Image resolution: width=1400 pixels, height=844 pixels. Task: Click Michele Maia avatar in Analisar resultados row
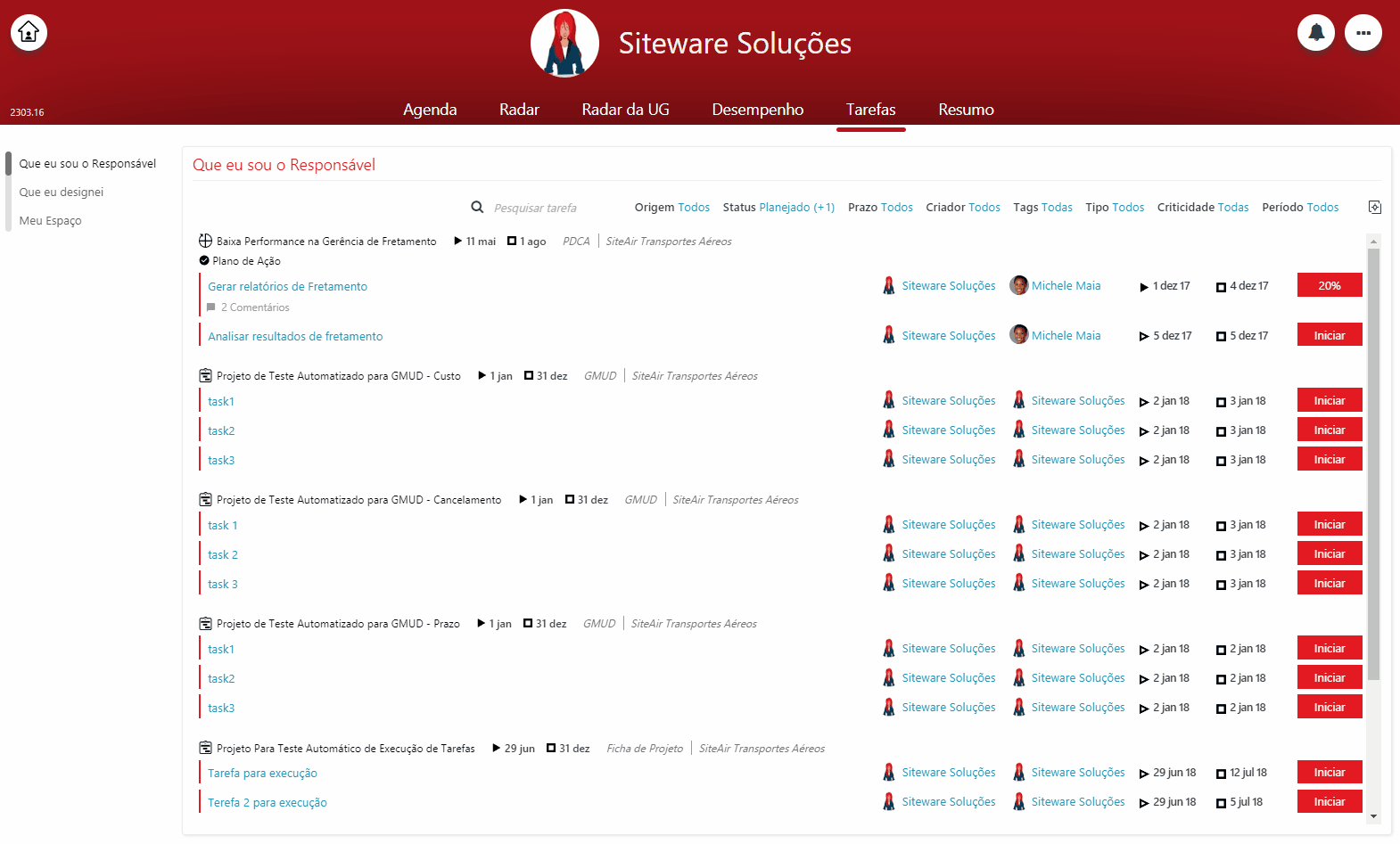pyautogui.click(x=1018, y=335)
